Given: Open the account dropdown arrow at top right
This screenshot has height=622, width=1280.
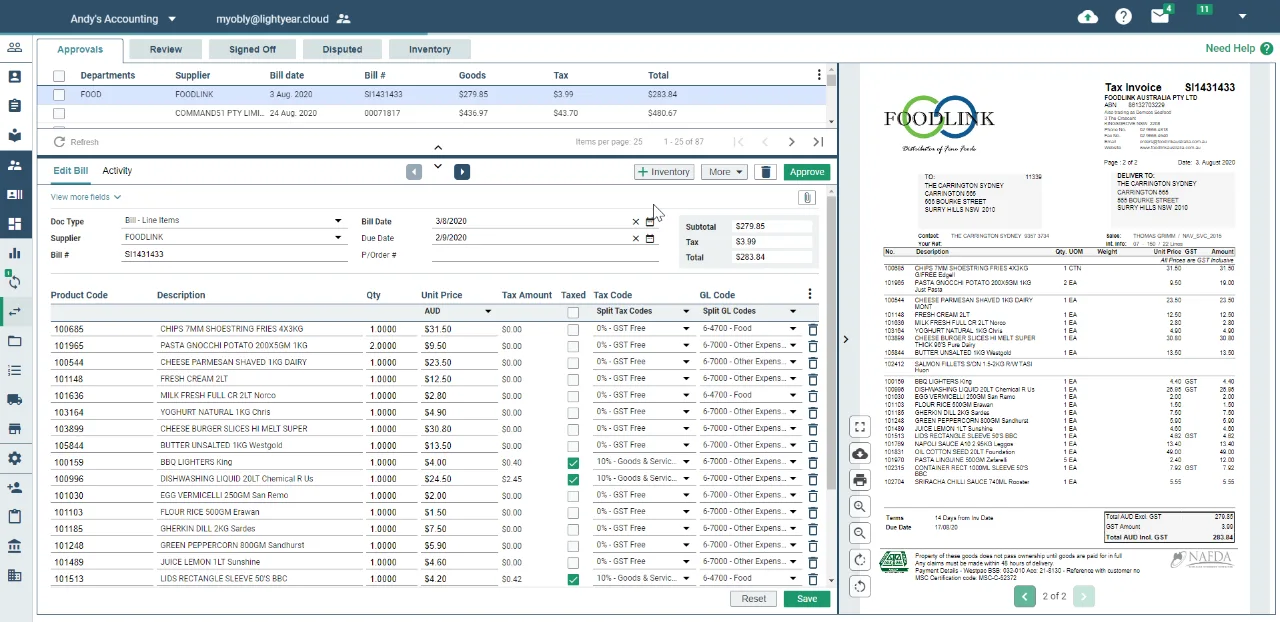Looking at the screenshot, I should tap(1243, 17).
